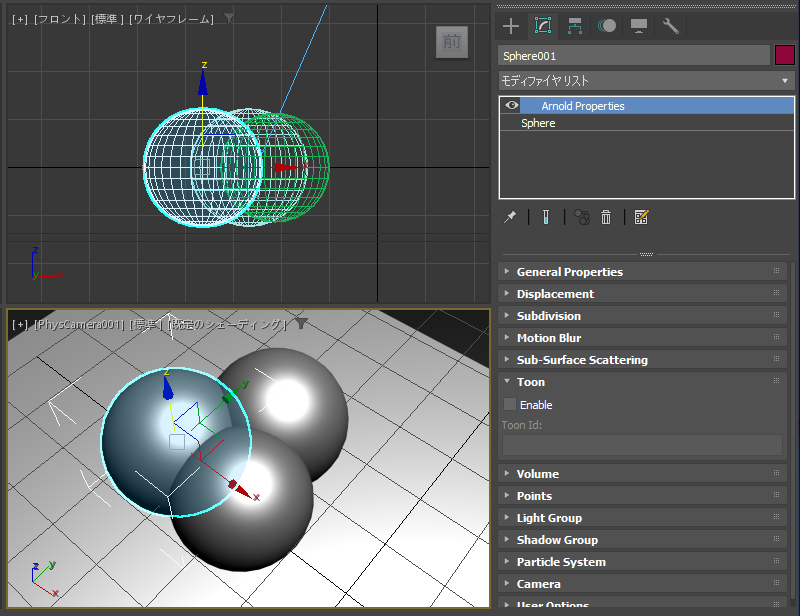
Task: Switch to the Modify panel tab
Action: [x=543, y=26]
